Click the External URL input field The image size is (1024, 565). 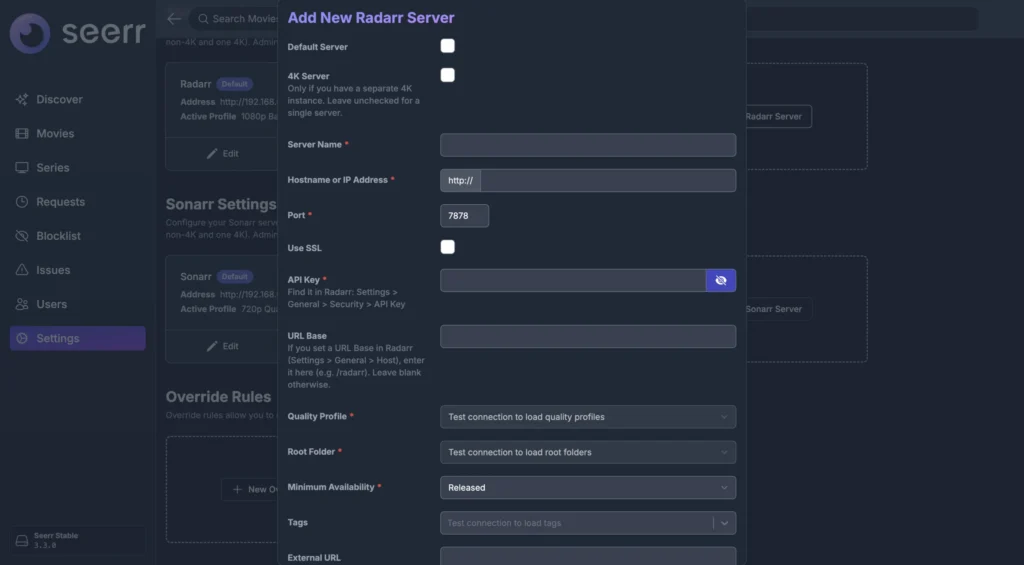click(x=588, y=556)
